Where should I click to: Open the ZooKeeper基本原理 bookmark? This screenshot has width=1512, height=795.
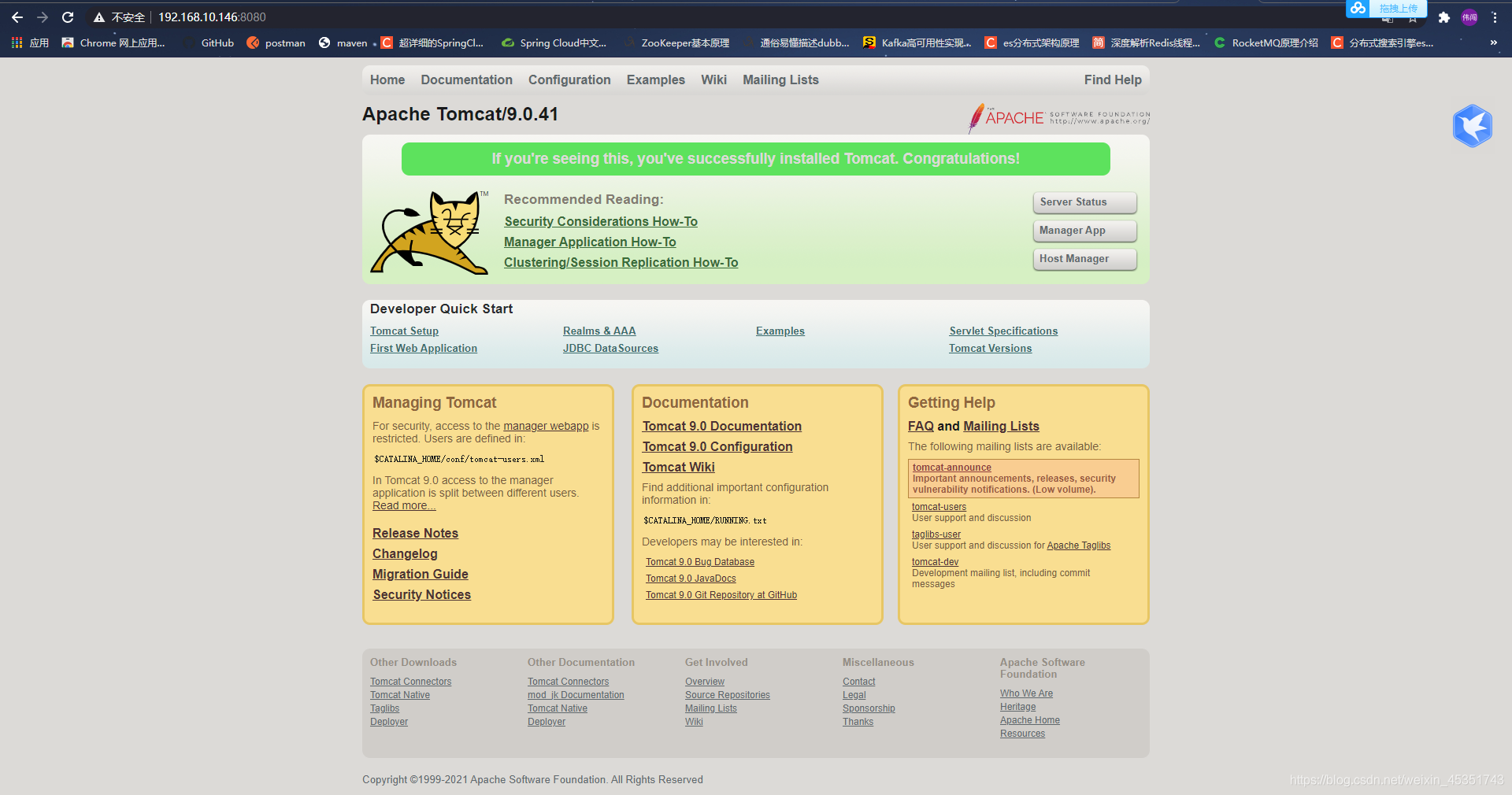(x=677, y=43)
